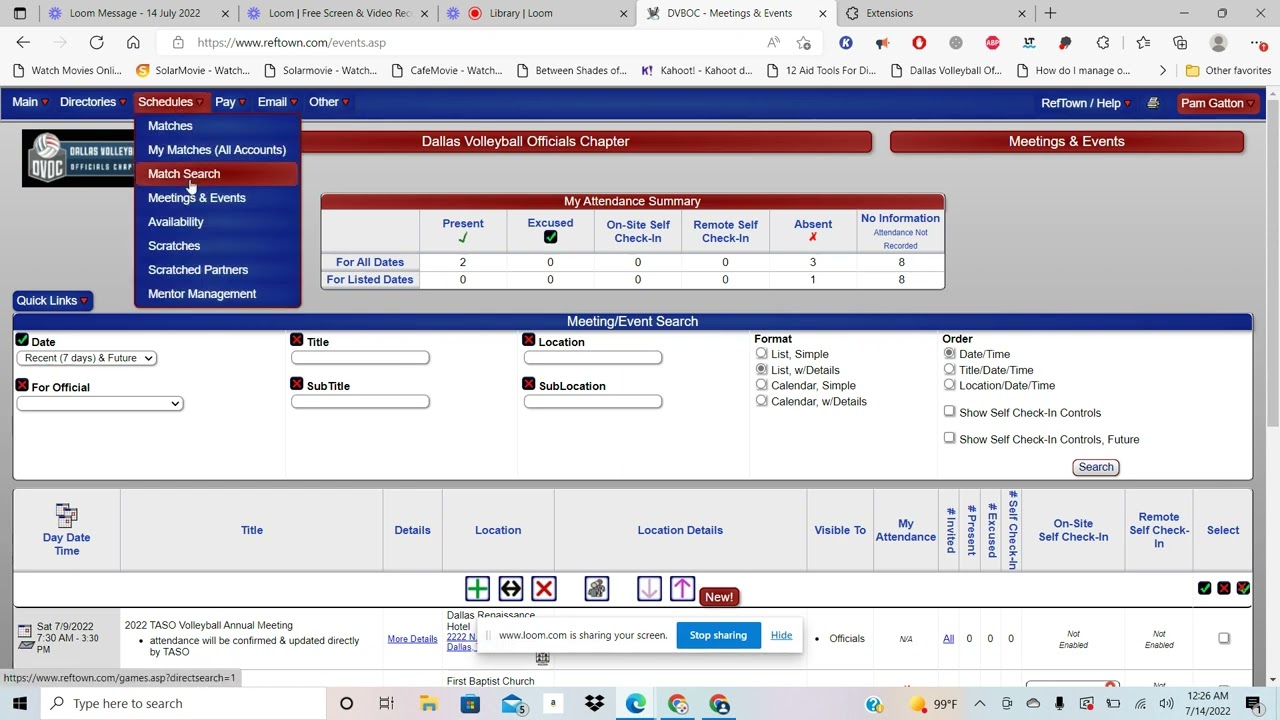Viewport: 1280px width, 720px height.
Task: Open Dropbox from the taskbar
Action: [594, 704]
